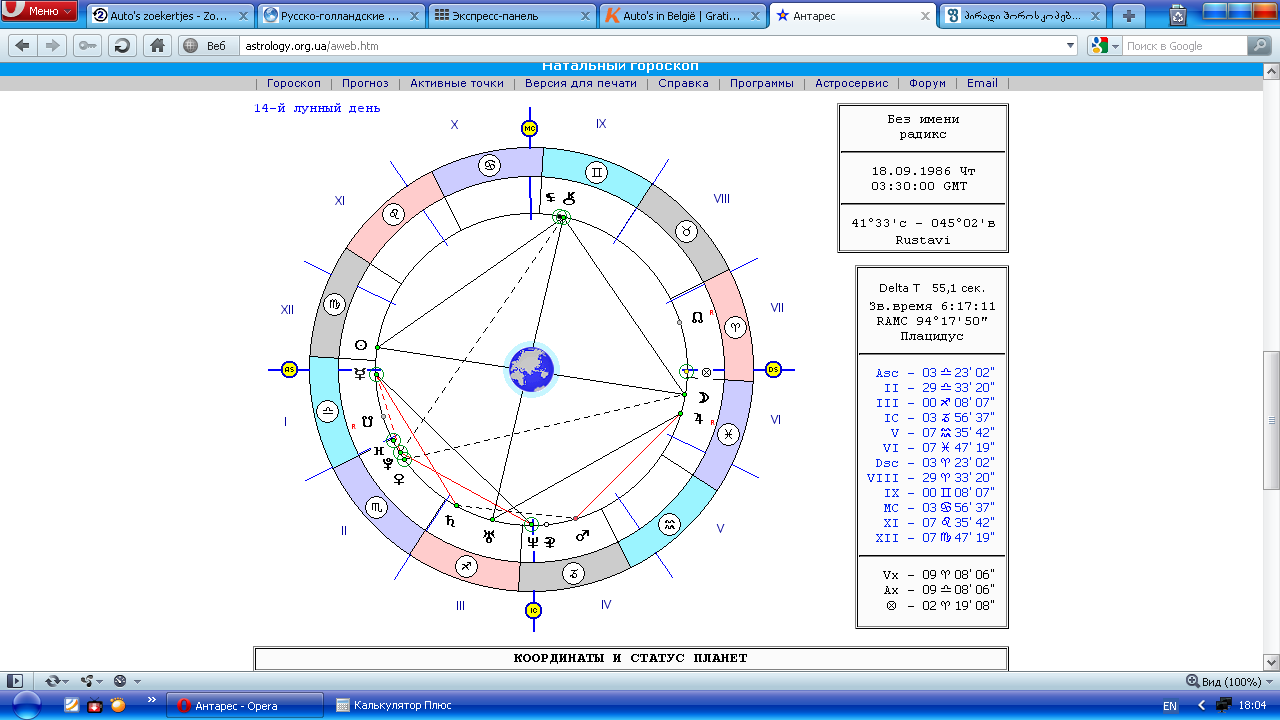
Task: Click the yellow MC marker atop chart
Action: pos(530,128)
